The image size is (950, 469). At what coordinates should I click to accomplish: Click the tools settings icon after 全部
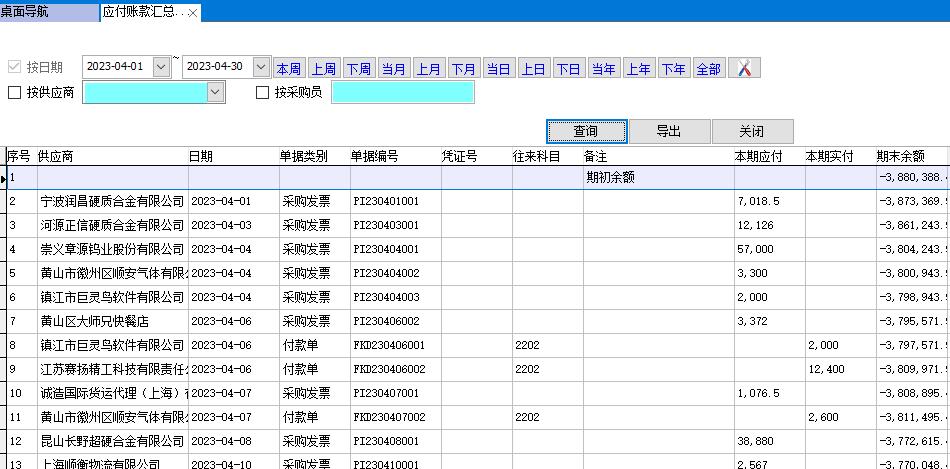pos(744,68)
